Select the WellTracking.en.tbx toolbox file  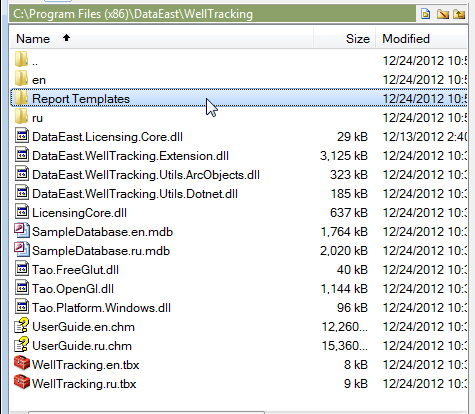point(239,364)
